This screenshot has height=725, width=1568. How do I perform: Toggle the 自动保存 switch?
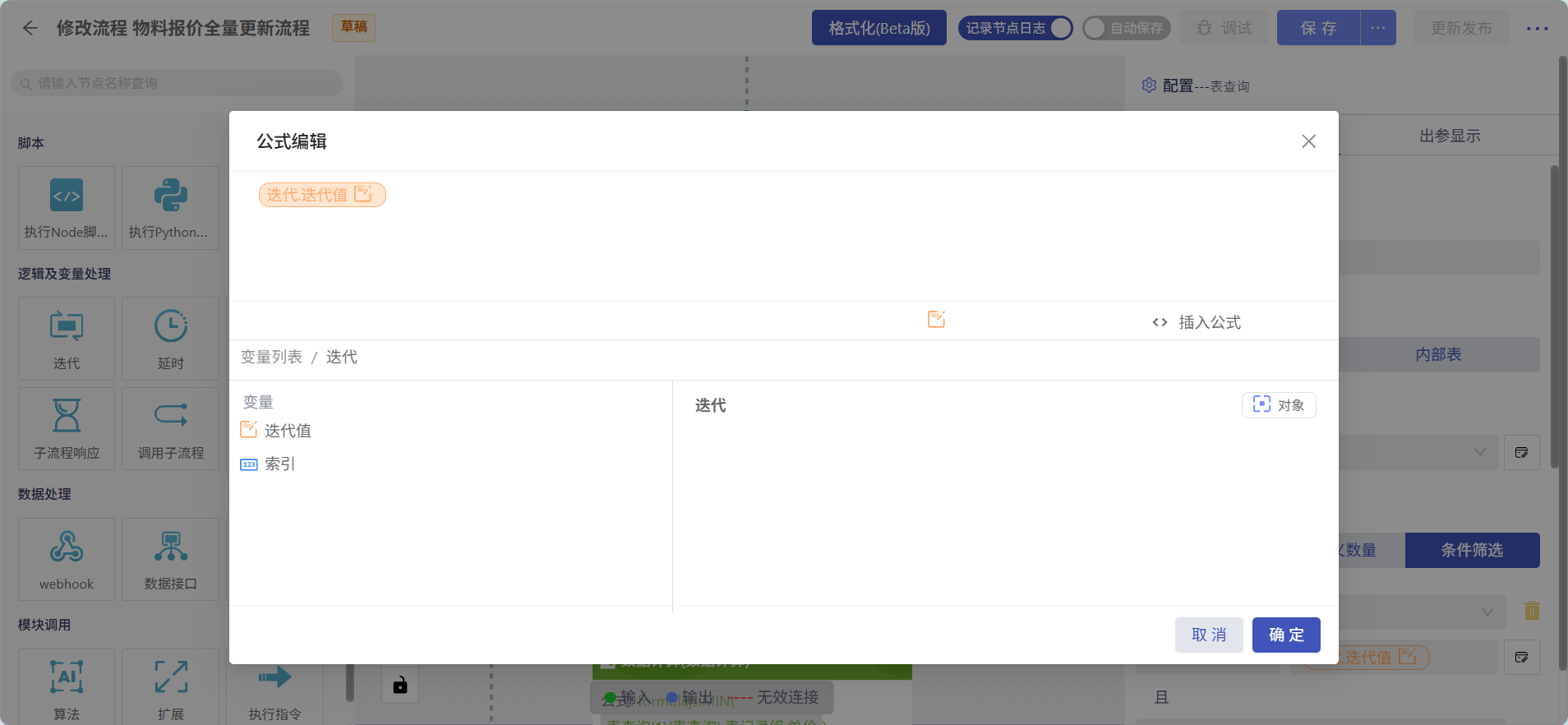tap(1127, 28)
